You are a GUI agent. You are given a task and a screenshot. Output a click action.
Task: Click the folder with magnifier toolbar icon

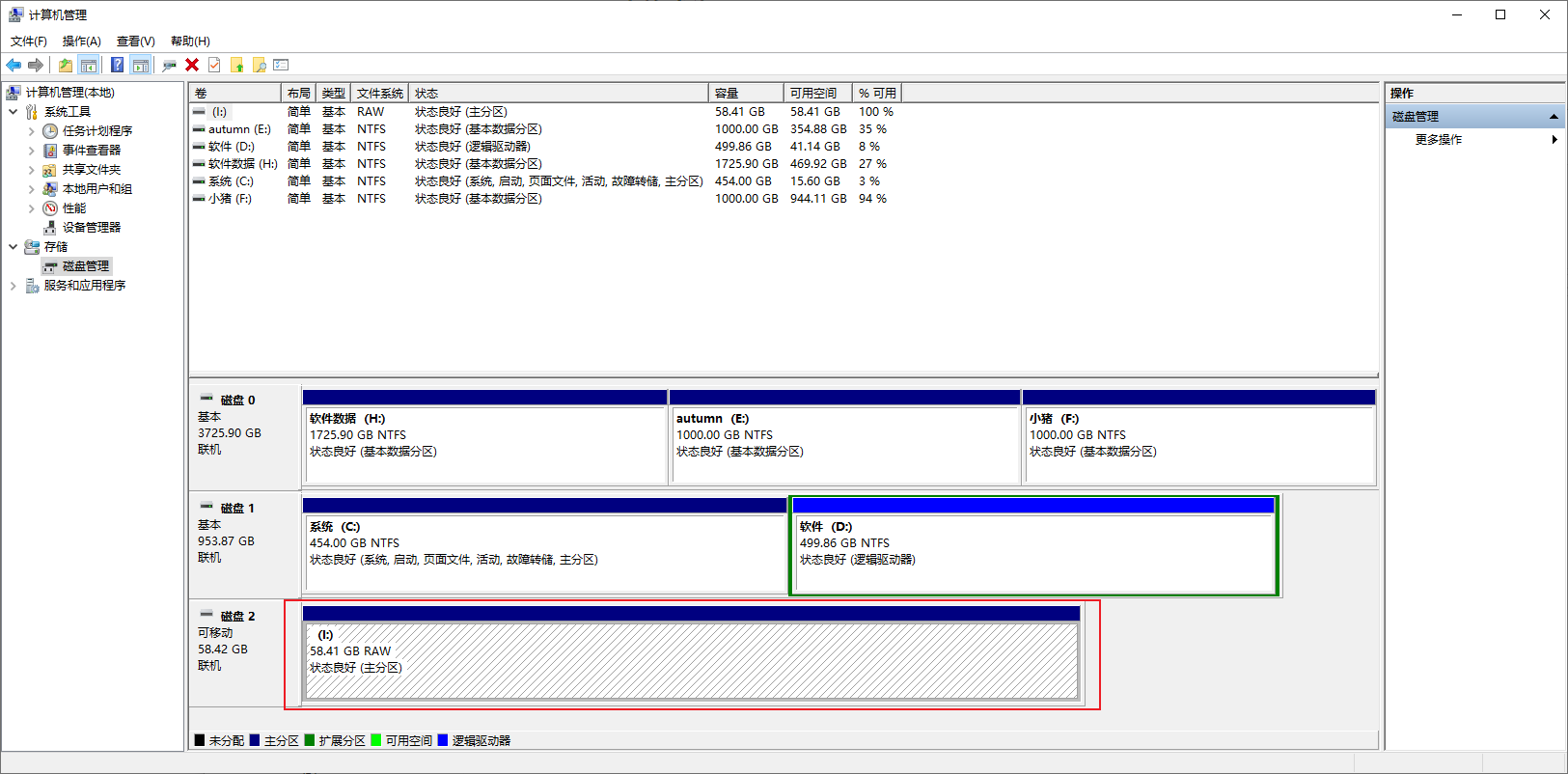coord(259,65)
